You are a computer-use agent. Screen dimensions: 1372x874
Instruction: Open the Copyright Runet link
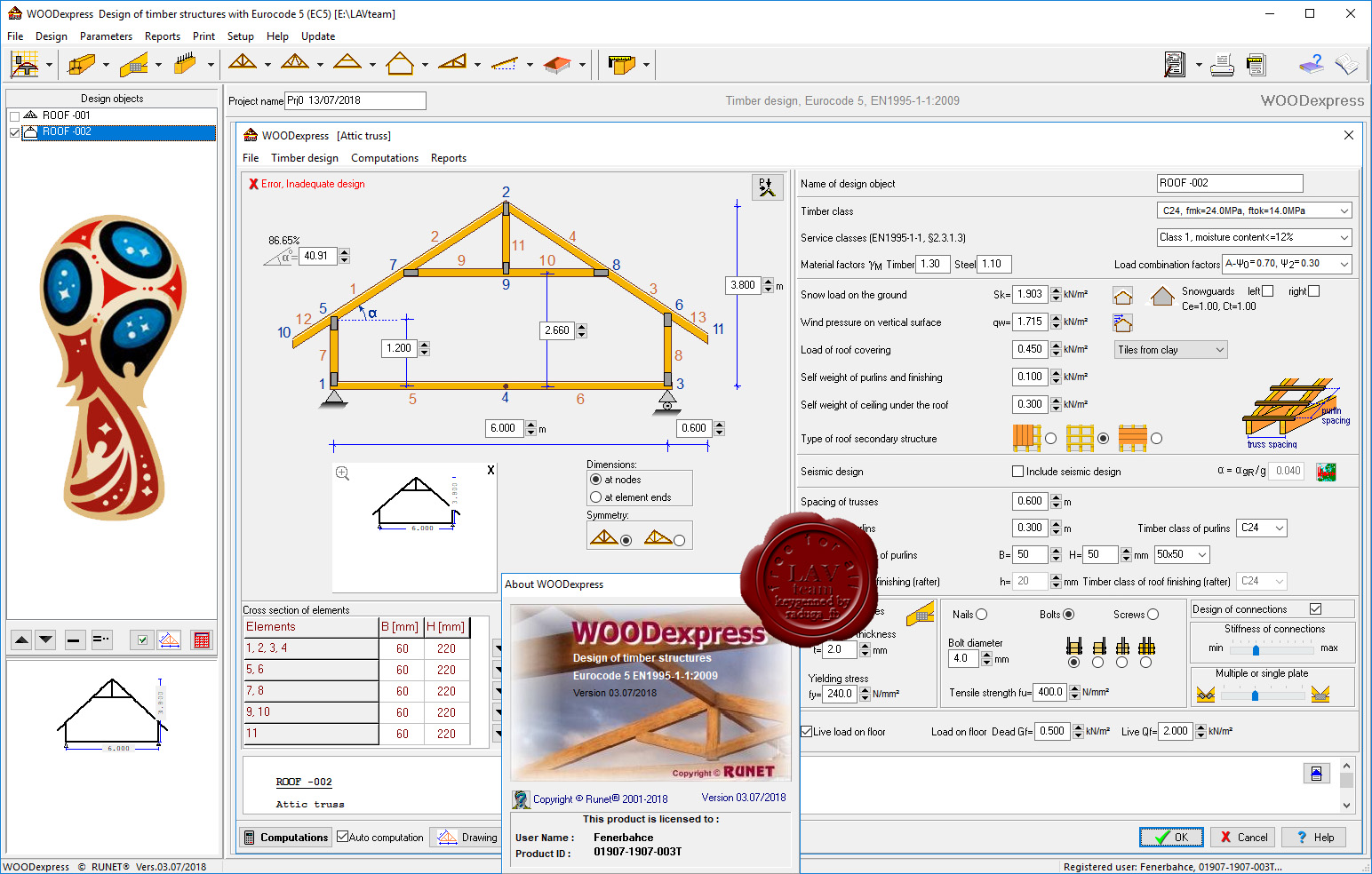(600, 799)
